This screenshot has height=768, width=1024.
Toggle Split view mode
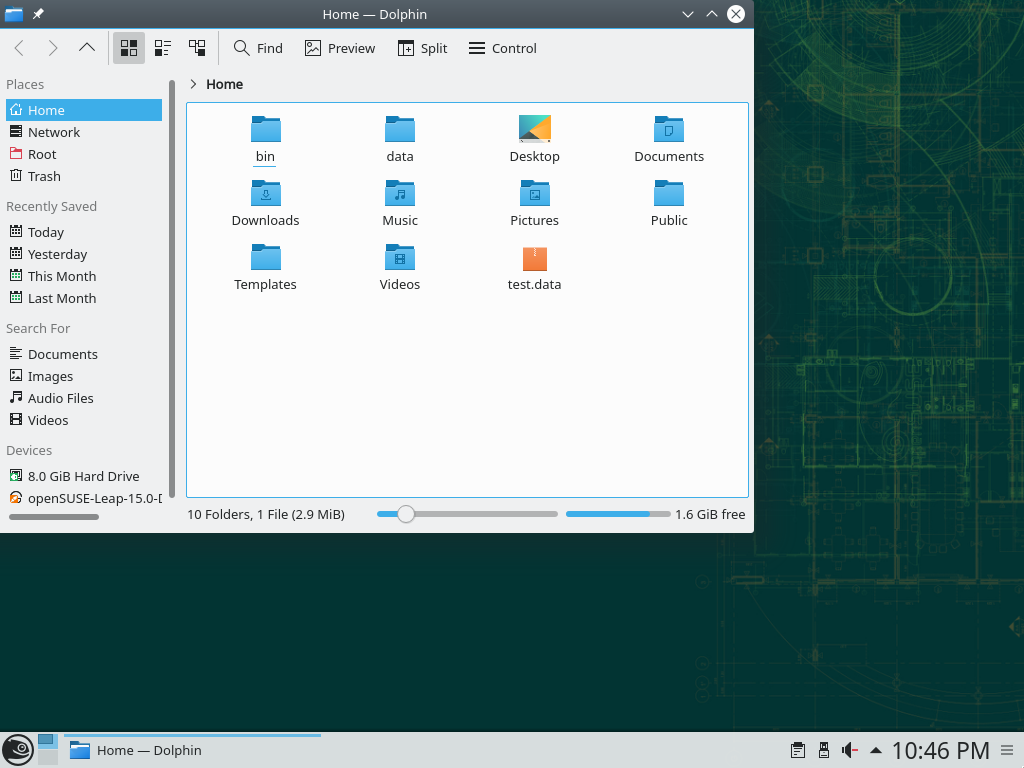coord(422,48)
